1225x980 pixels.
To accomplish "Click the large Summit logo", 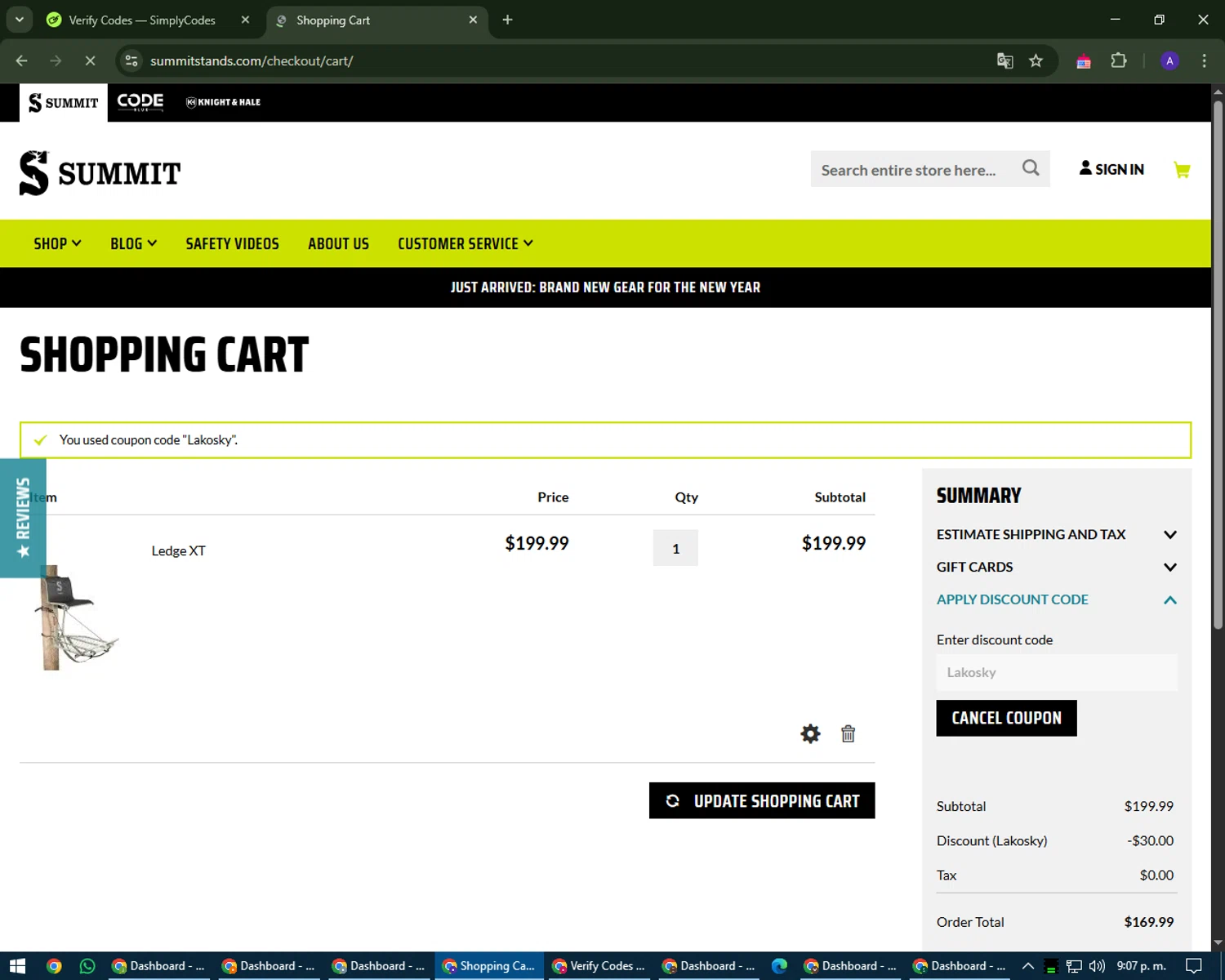I will pyautogui.click(x=100, y=172).
